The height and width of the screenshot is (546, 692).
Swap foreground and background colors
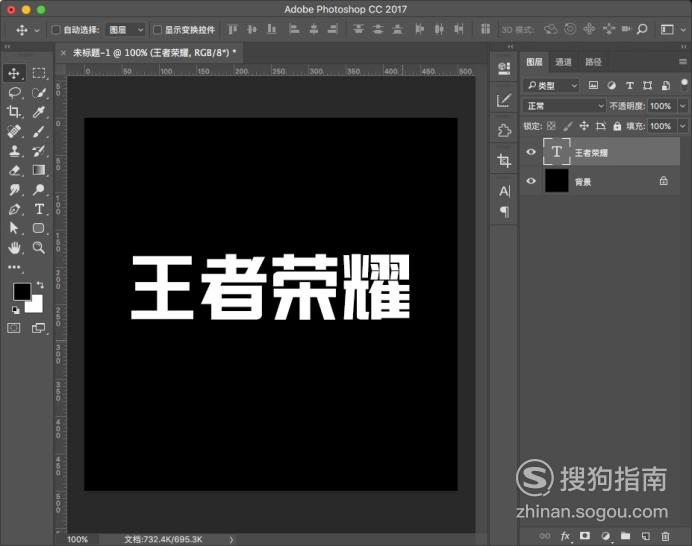tap(40, 285)
